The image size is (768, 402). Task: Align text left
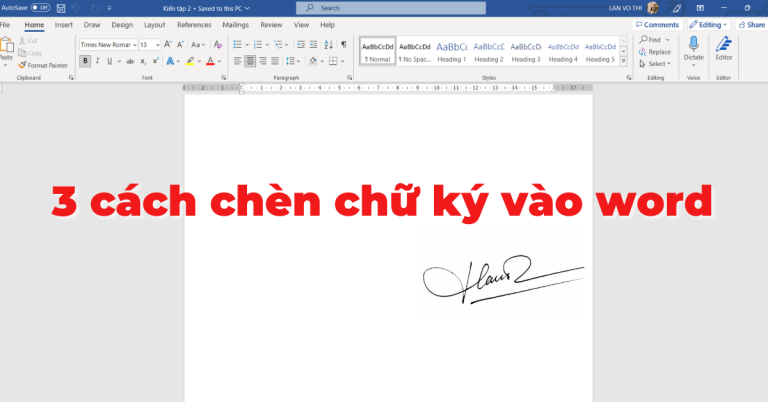pyautogui.click(x=238, y=61)
